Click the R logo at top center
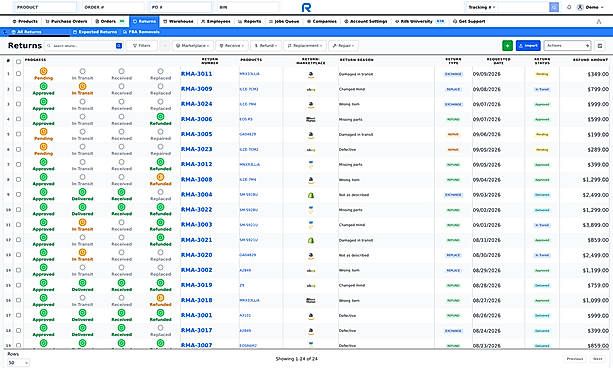 coord(306,7)
